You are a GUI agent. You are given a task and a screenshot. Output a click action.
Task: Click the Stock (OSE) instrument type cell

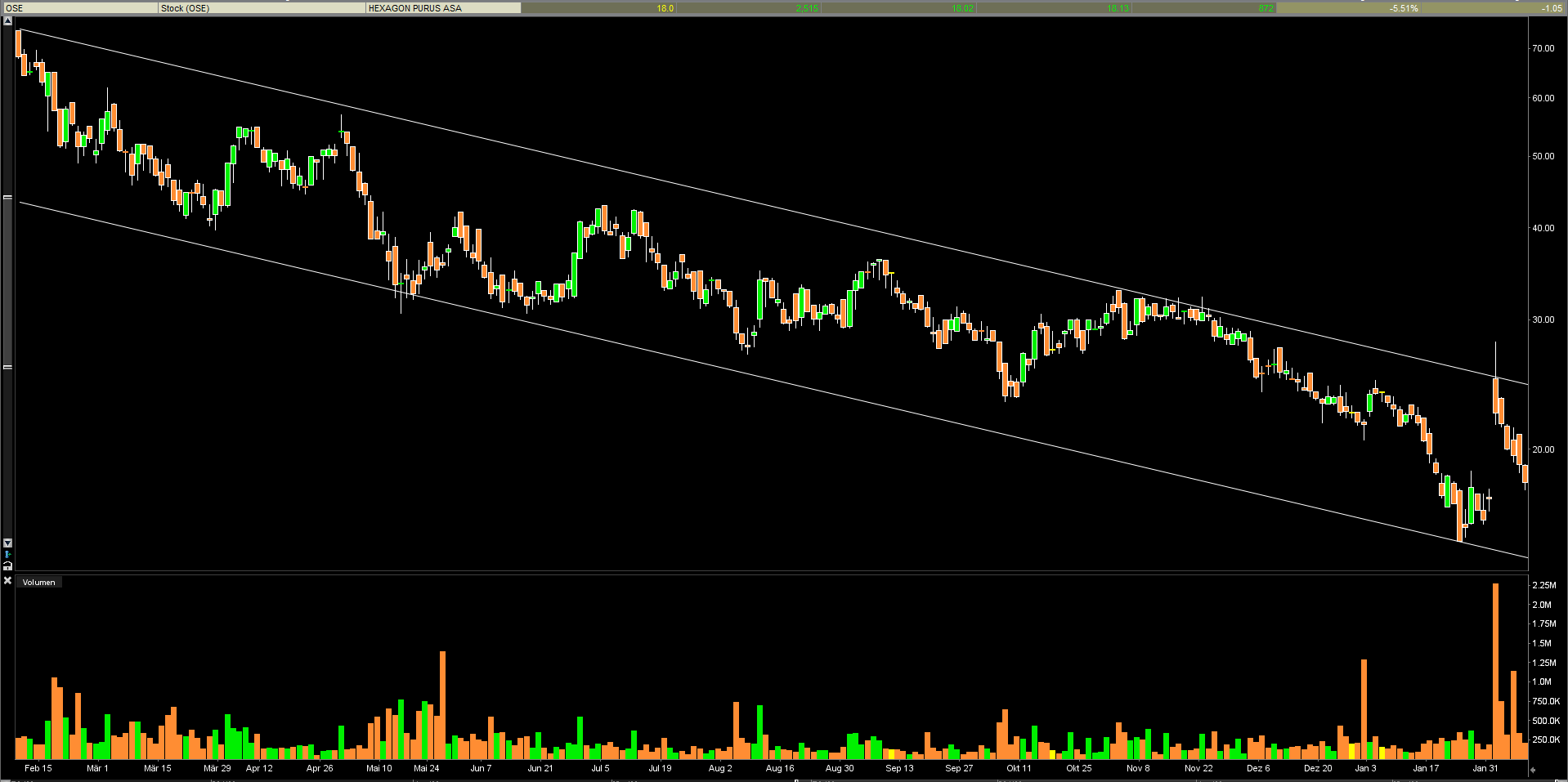(x=261, y=8)
